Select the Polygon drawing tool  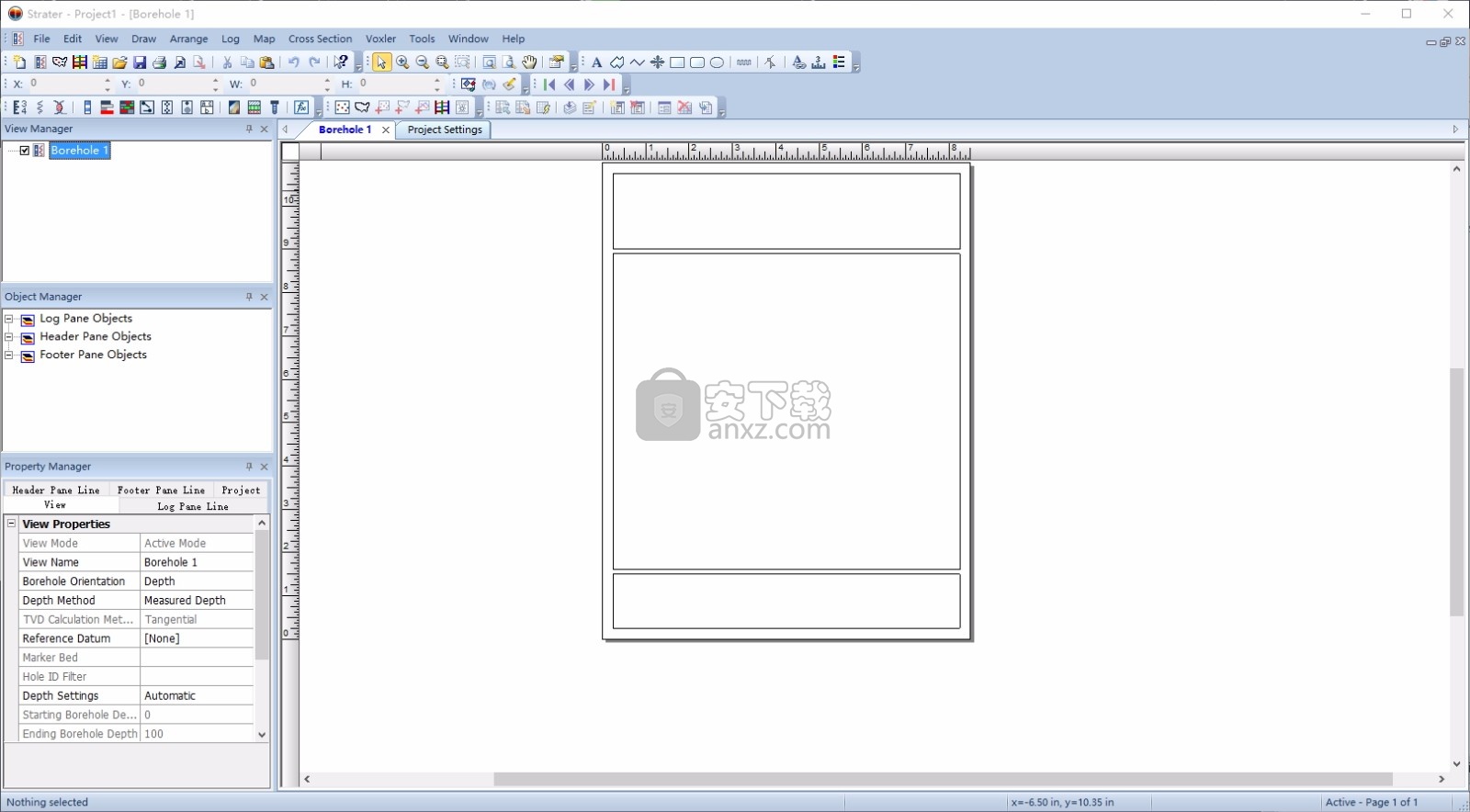pyautogui.click(x=616, y=62)
